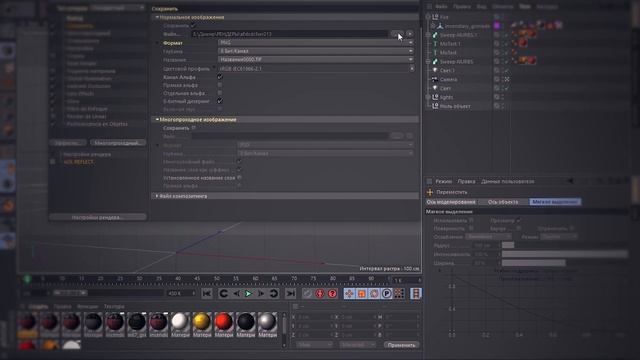Select the chrome material sphere
This screenshot has height=360, width=640.
[x=267, y=322]
